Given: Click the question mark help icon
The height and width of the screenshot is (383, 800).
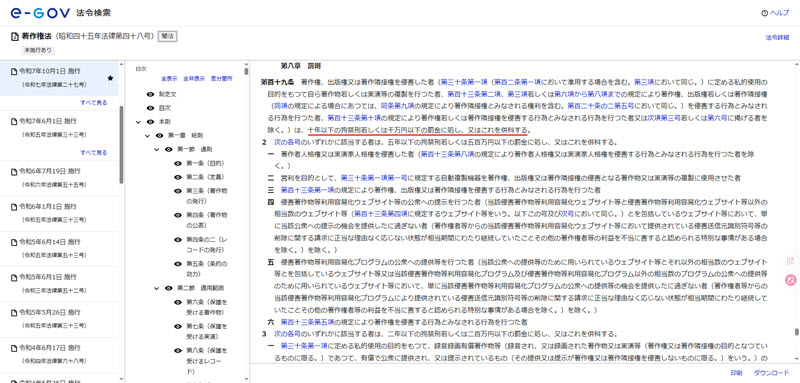Looking at the screenshot, I should pyautogui.click(x=764, y=13).
